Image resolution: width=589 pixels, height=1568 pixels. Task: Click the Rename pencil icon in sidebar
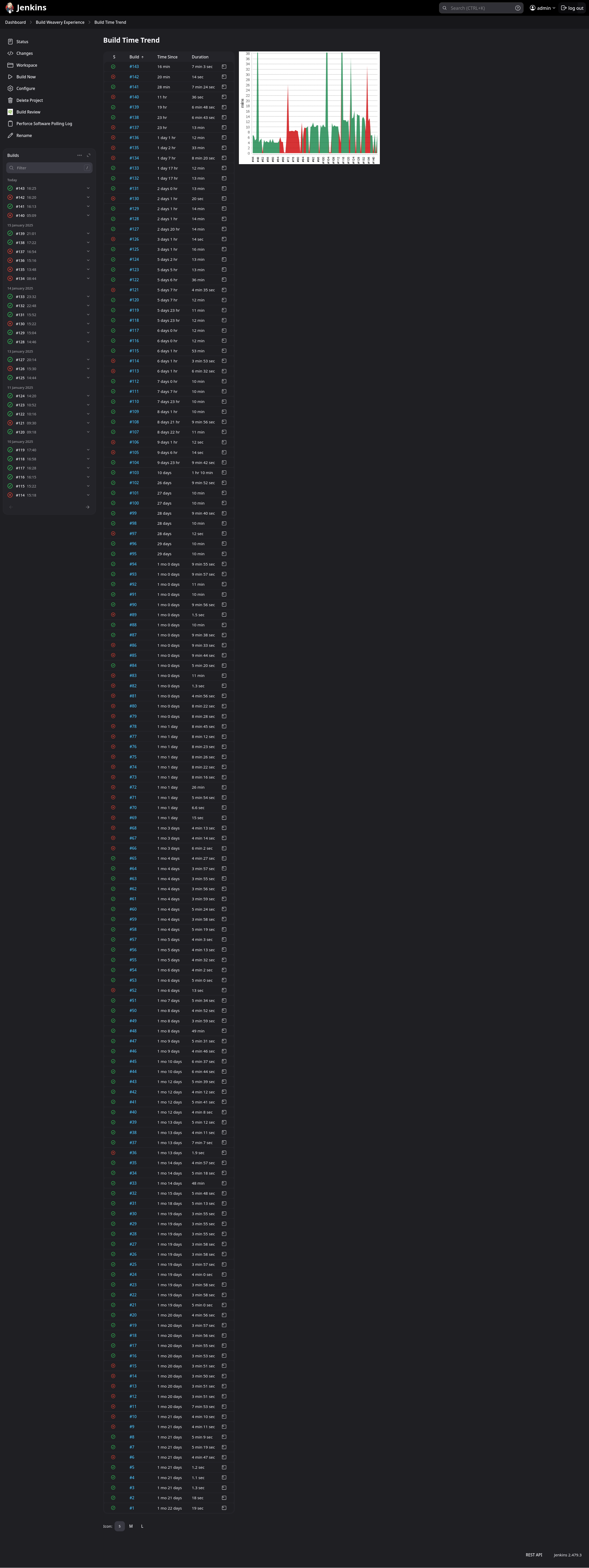(x=10, y=135)
